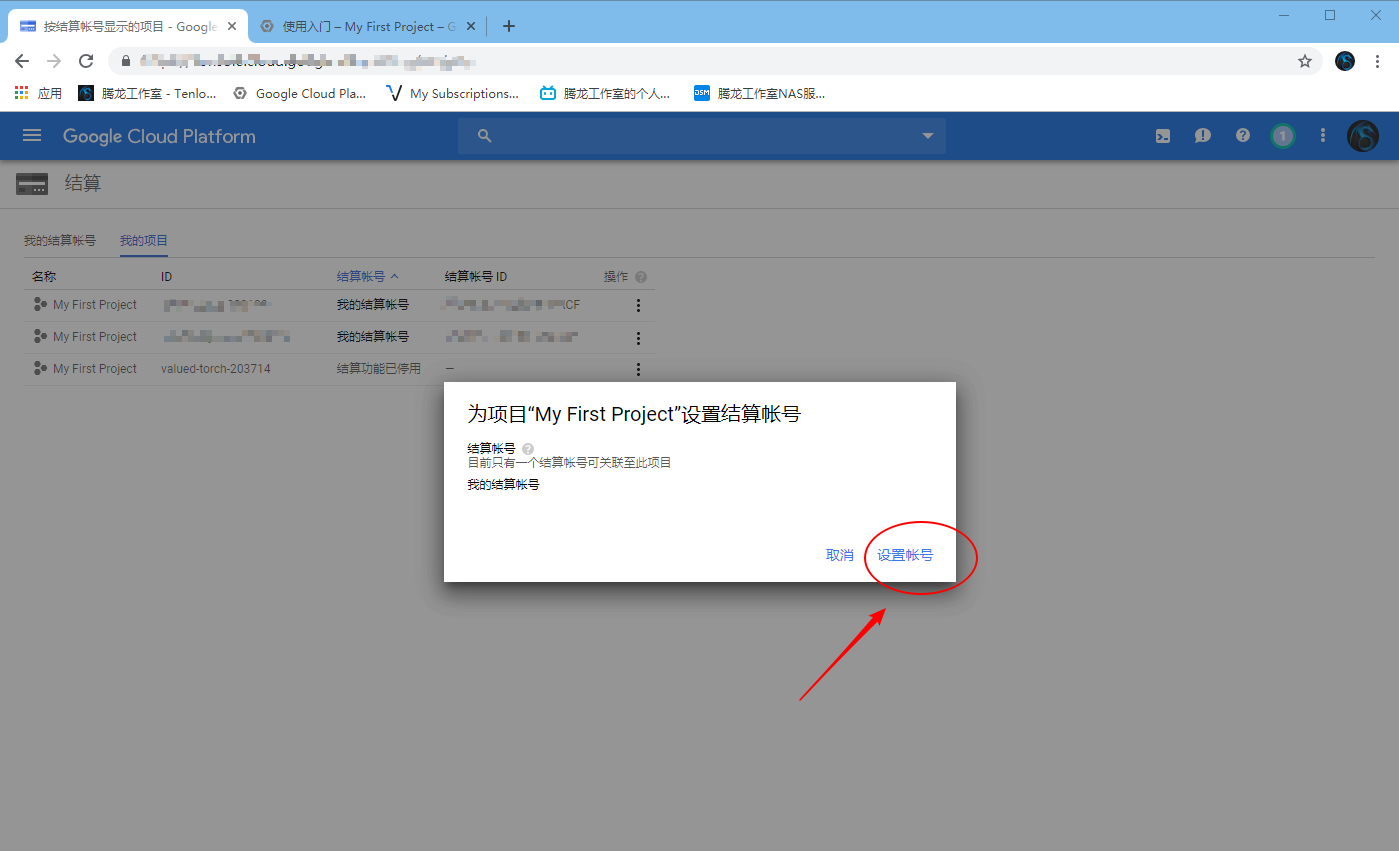Sort by 结算帐号 column header
1399x851 pixels.
coord(368,276)
